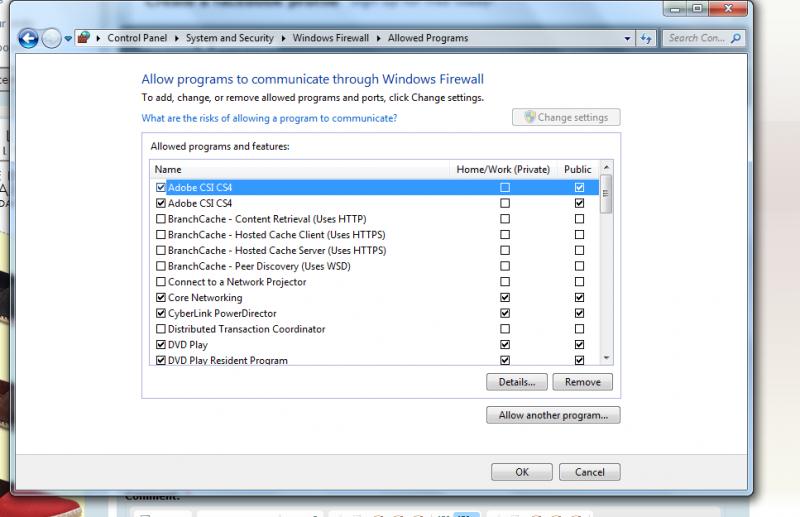800x517 pixels.
Task: Check Connect to a Network Projector checkbox
Action: pyautogui.click(x=161, y=282)
